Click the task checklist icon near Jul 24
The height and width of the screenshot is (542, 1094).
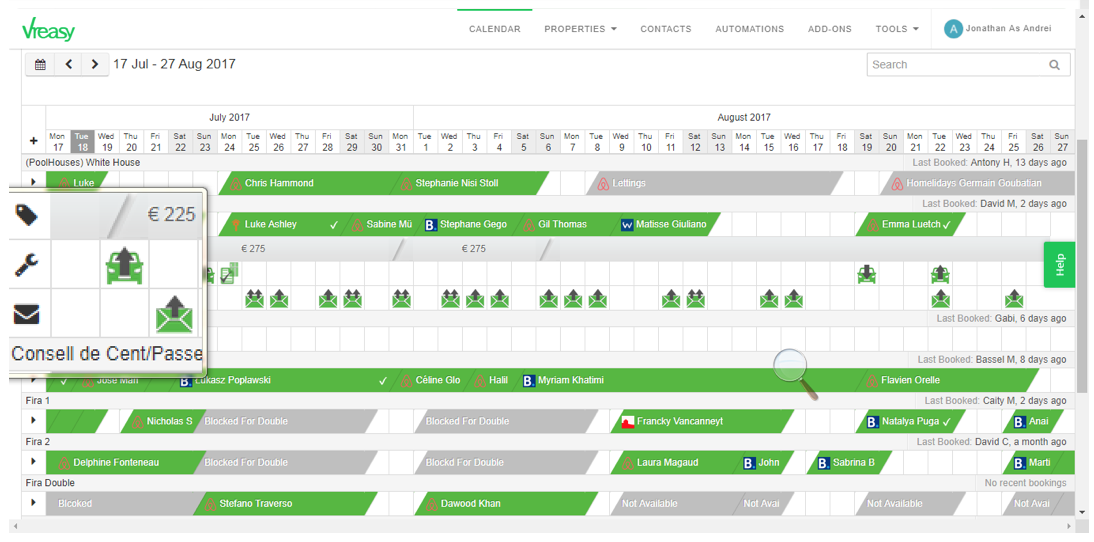229,273
